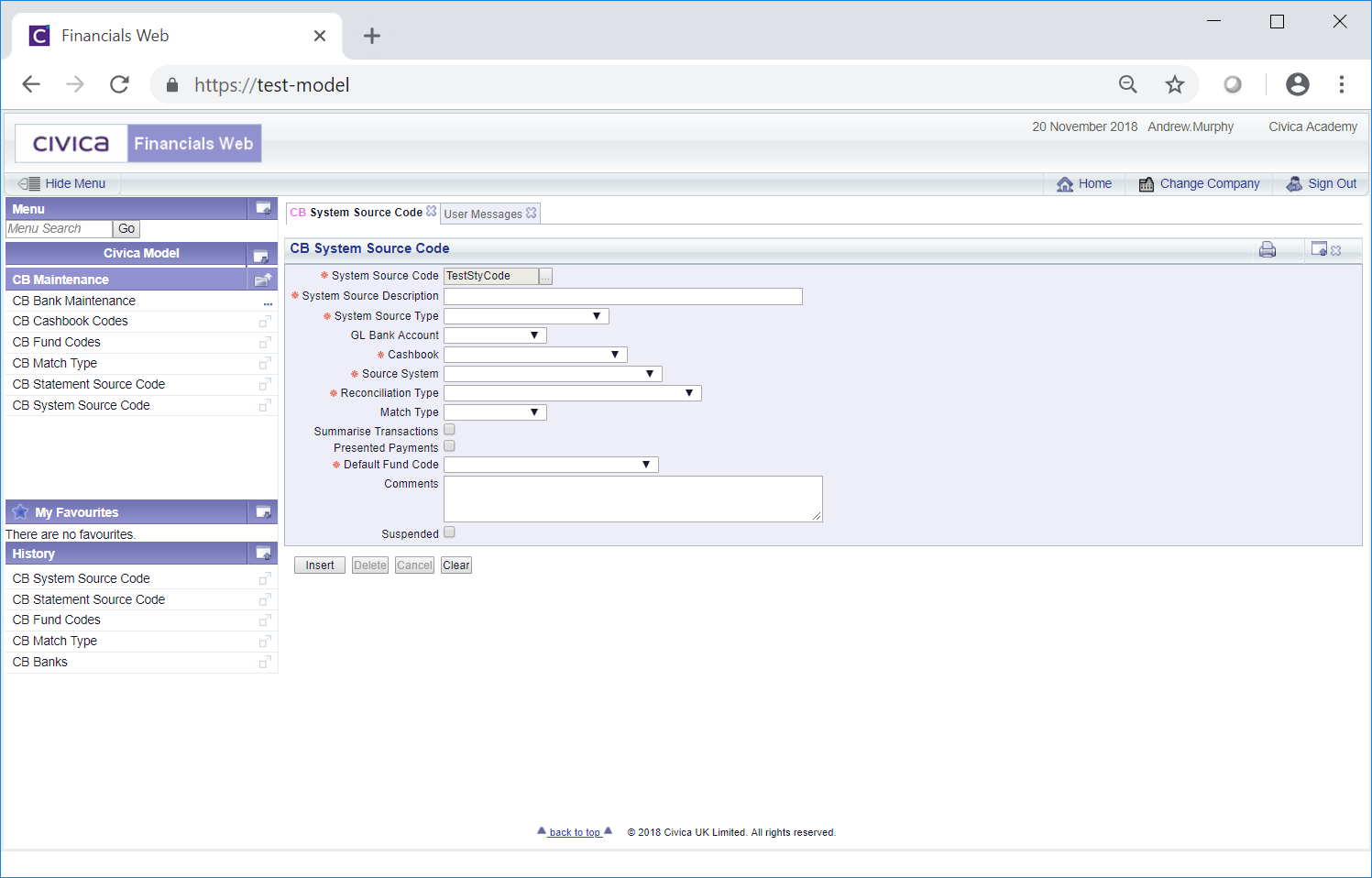Viewport: 1372px width, 878px height.
Task: Click the Comments text area
Action: point(633,499)
